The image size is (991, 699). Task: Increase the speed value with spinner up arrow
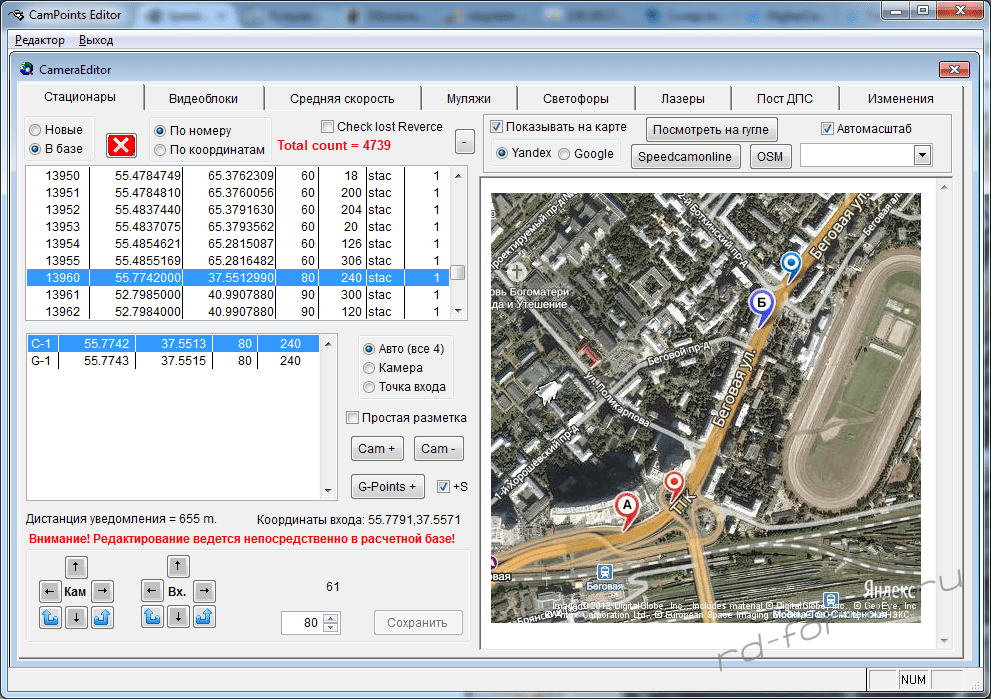[x=332, y=617]
